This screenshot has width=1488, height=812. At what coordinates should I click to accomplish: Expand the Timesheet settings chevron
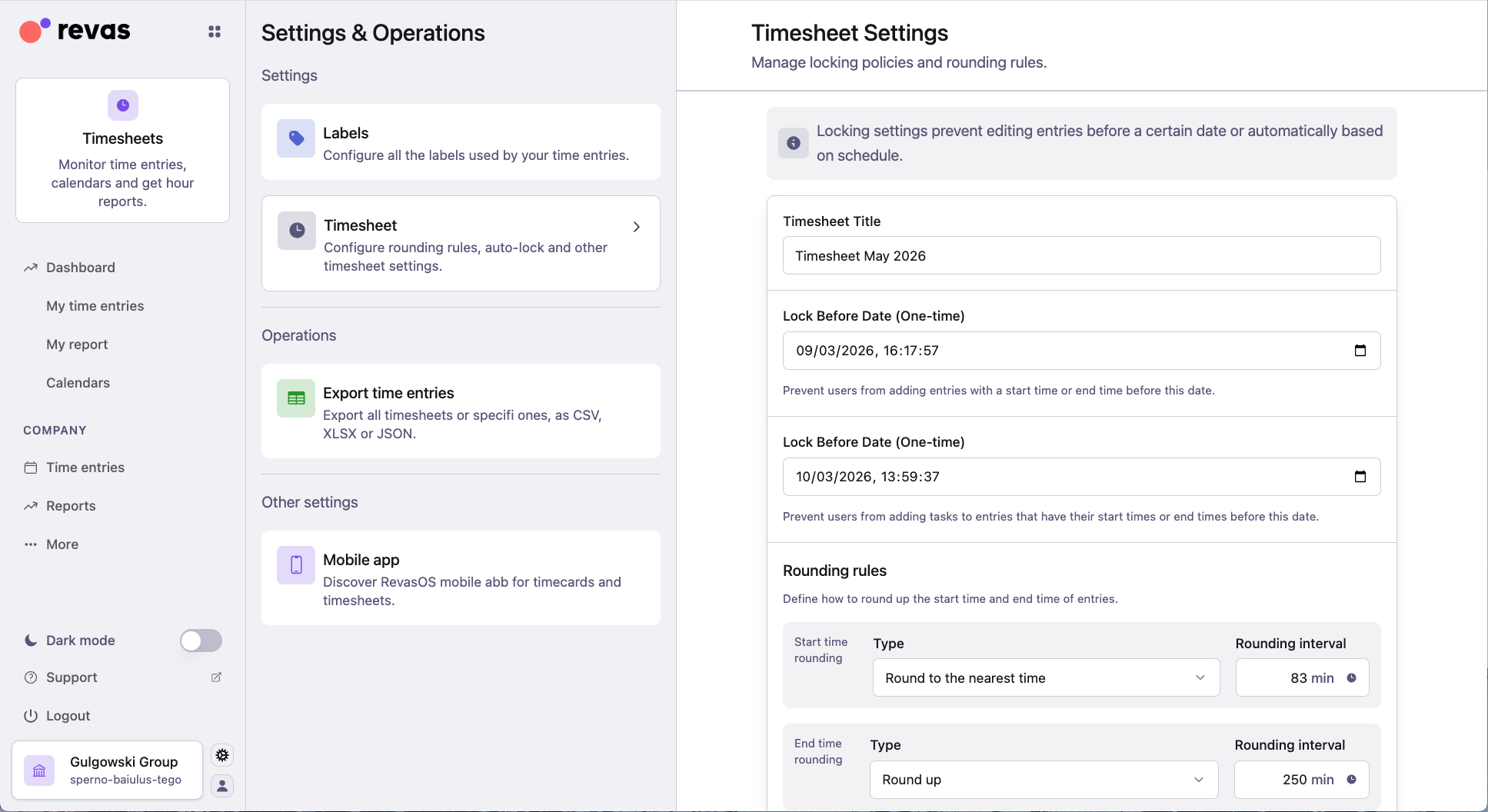[636, 227]
